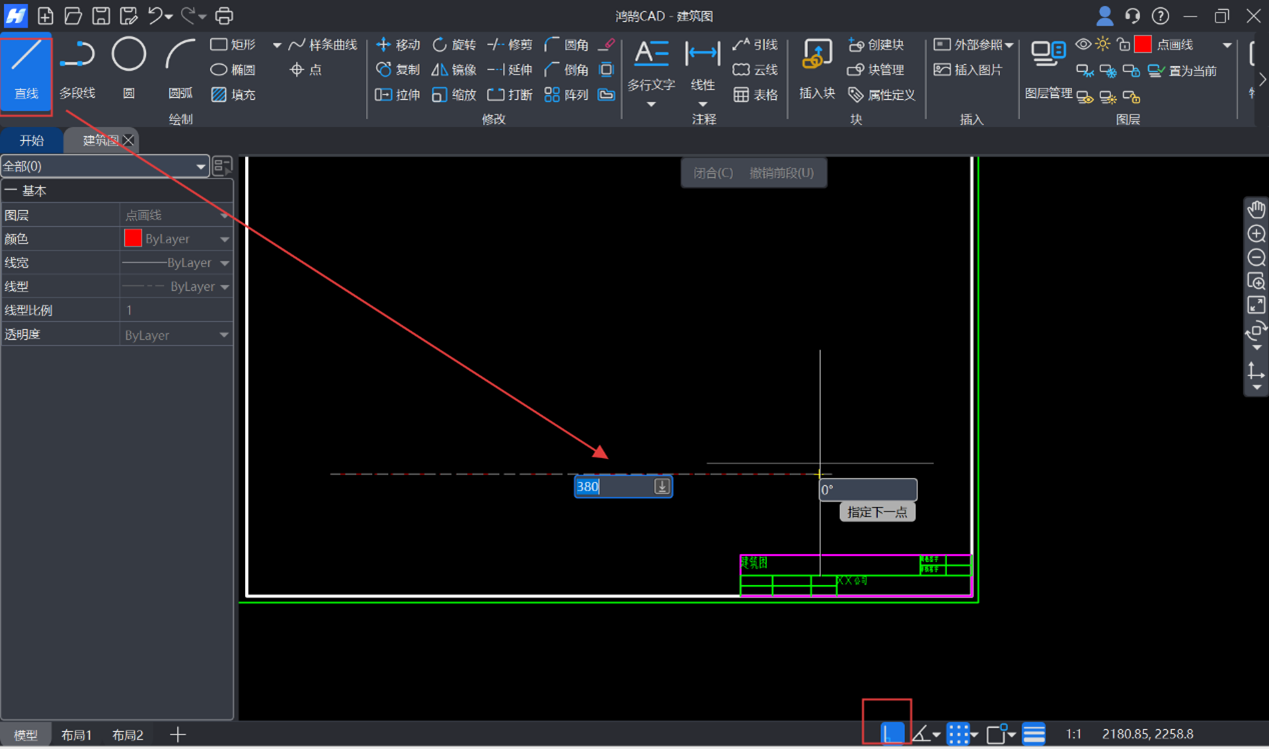Activate the Mirror (镜像) tool
Screen dimensions: 1269x749
[454, 70]
